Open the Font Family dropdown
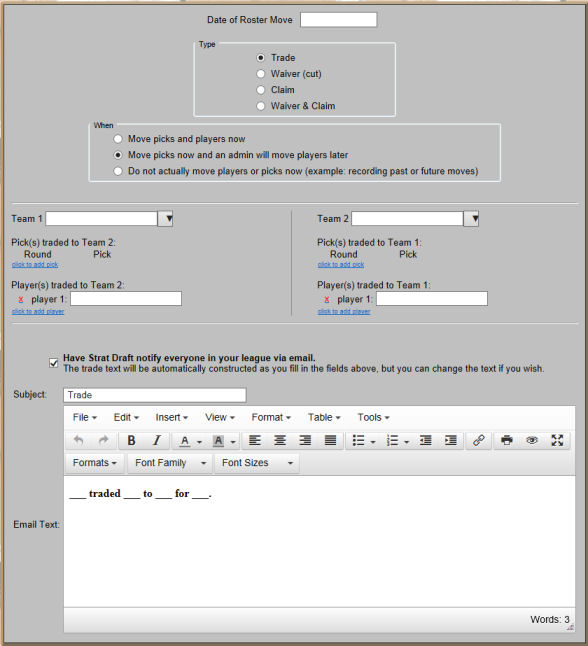The height and width of the screenshot is (646, 588). [x=170, y=463]
